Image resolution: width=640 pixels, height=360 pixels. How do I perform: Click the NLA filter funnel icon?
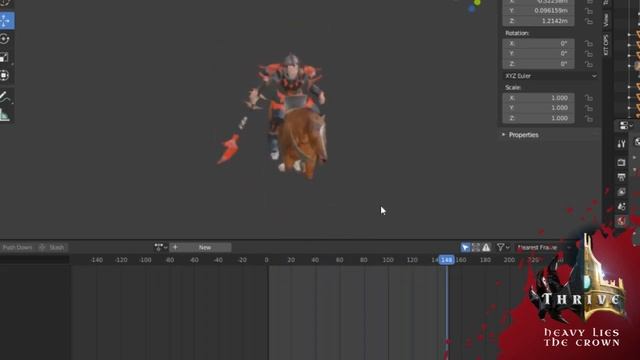point(500,247)
